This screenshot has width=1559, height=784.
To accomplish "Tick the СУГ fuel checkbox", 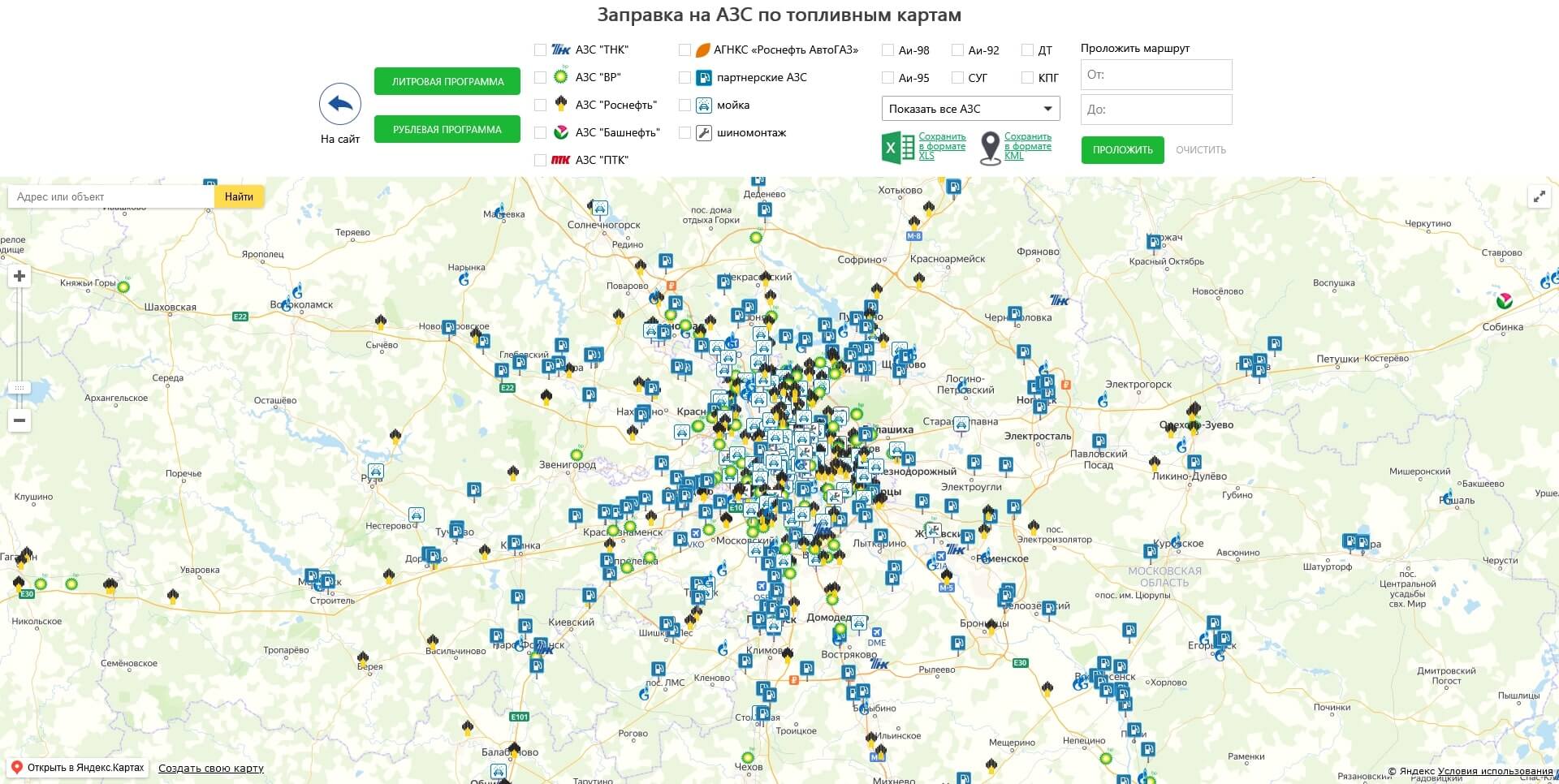I will tap(957, 78).
